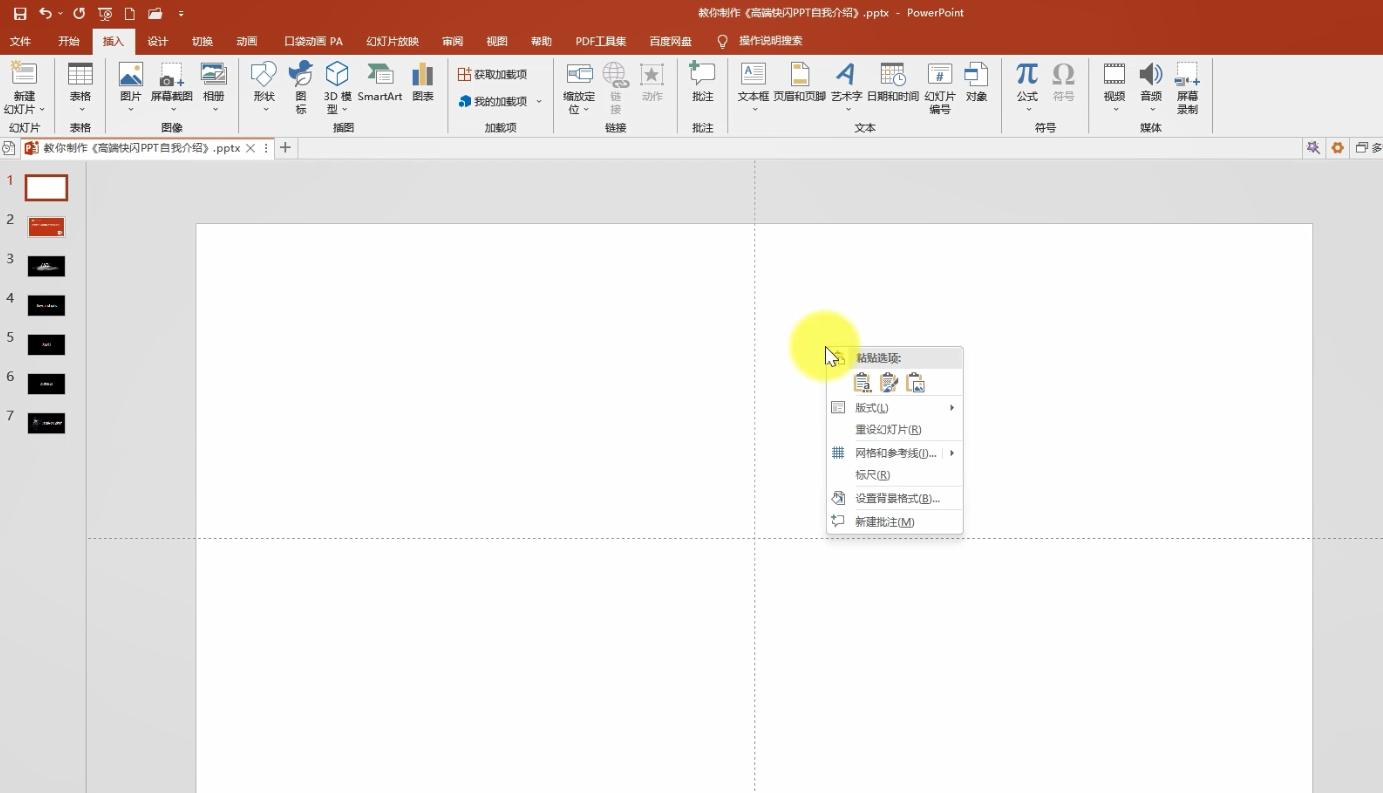The width and height of the screenshot is (1383, 793).
Task: Choose Format Background from context menu
Action: (896, 498)
